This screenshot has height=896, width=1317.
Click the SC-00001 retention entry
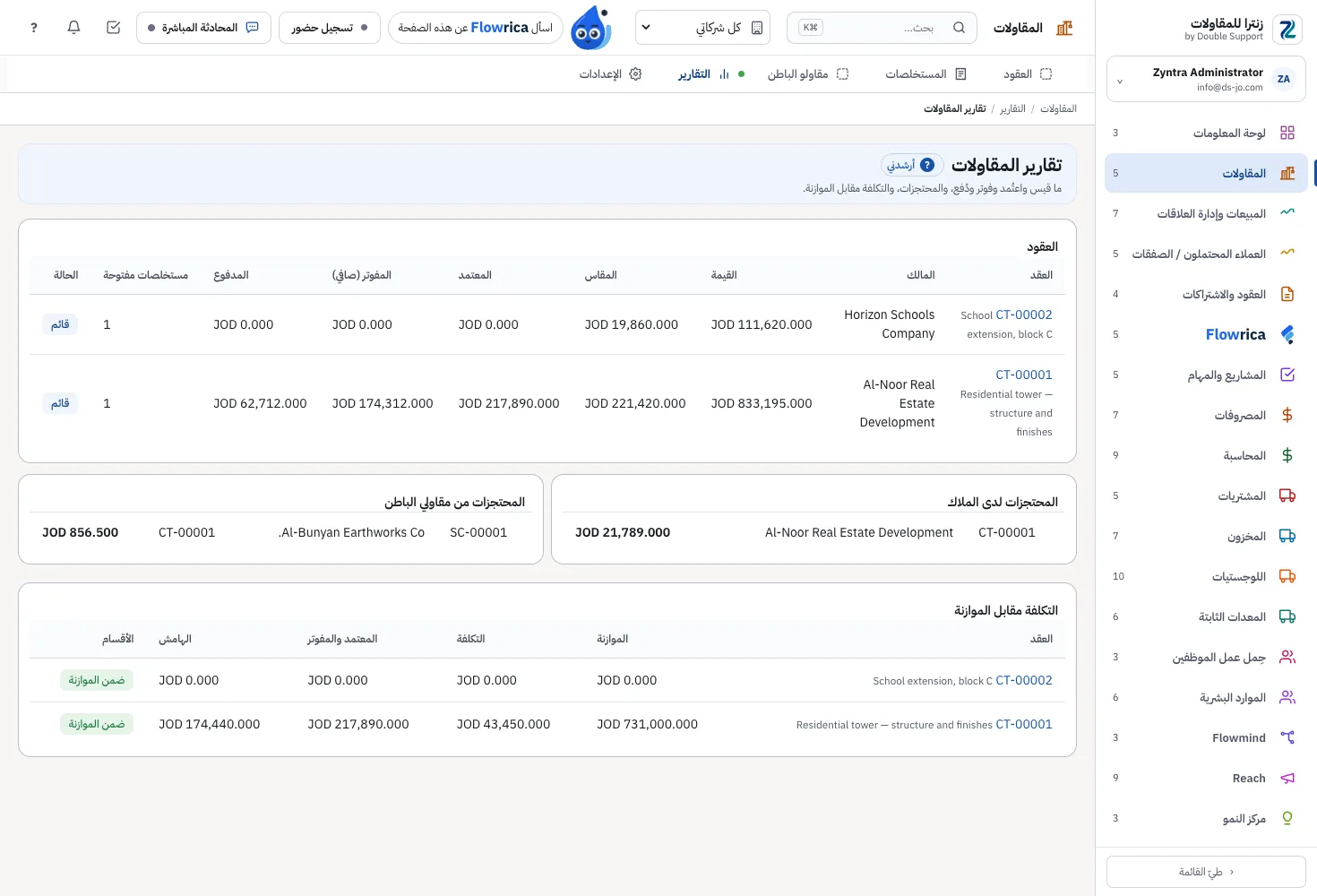(478, 532)
